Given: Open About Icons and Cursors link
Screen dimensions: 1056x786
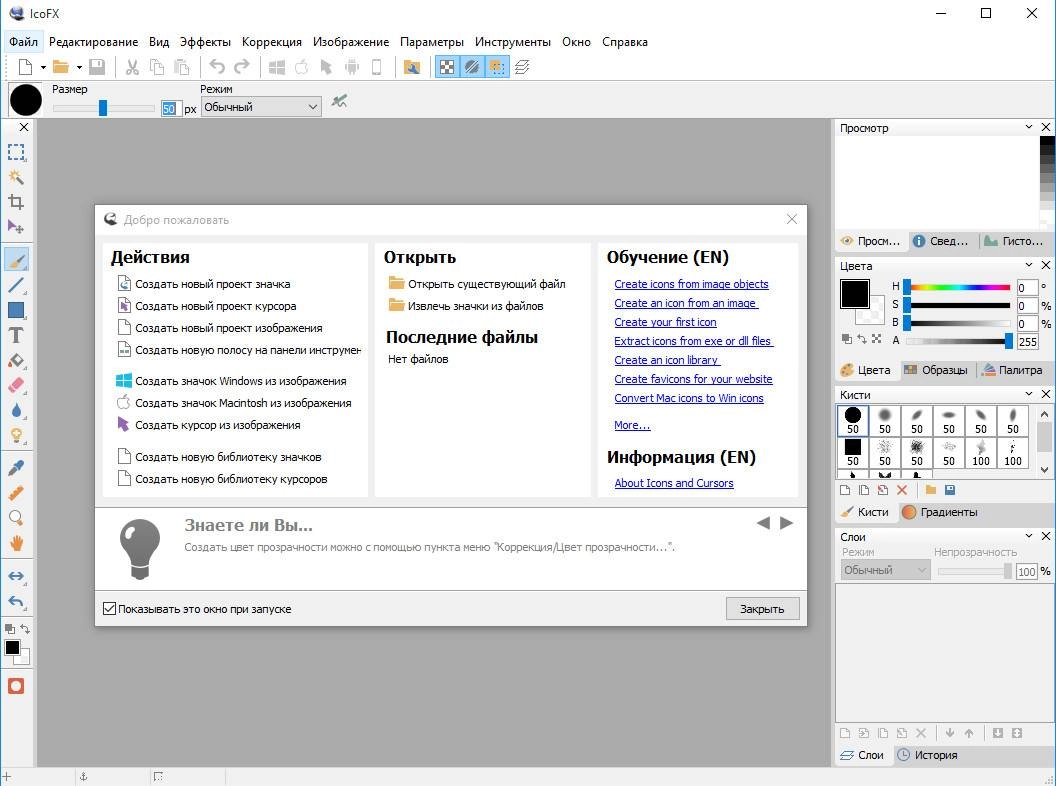Looking at the screenshot, I should point(673,483).
